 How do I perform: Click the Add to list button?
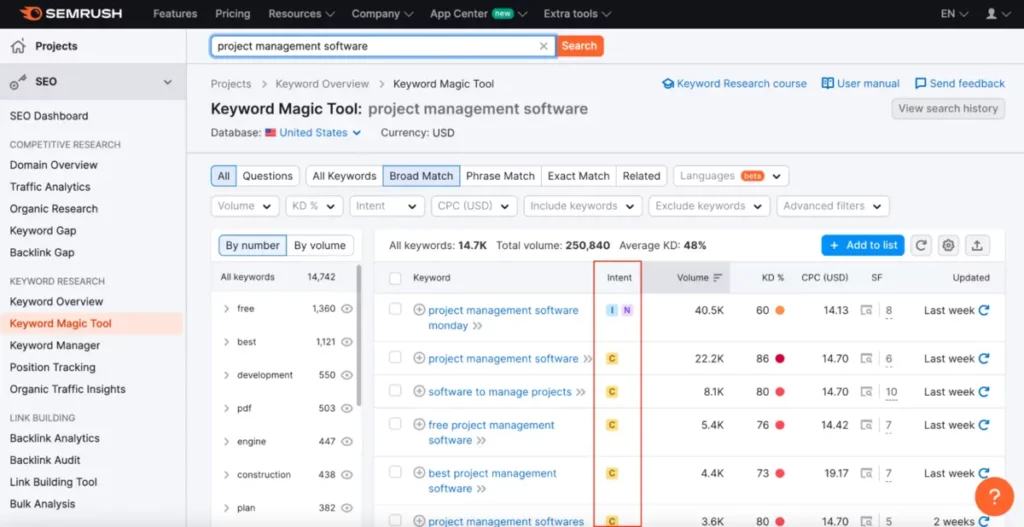click(x=863, y=246)
